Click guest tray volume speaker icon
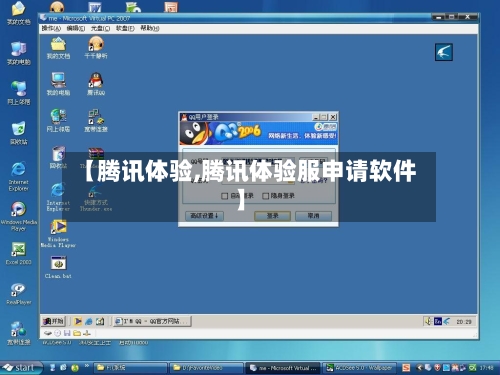 click(x=429, y=321)
